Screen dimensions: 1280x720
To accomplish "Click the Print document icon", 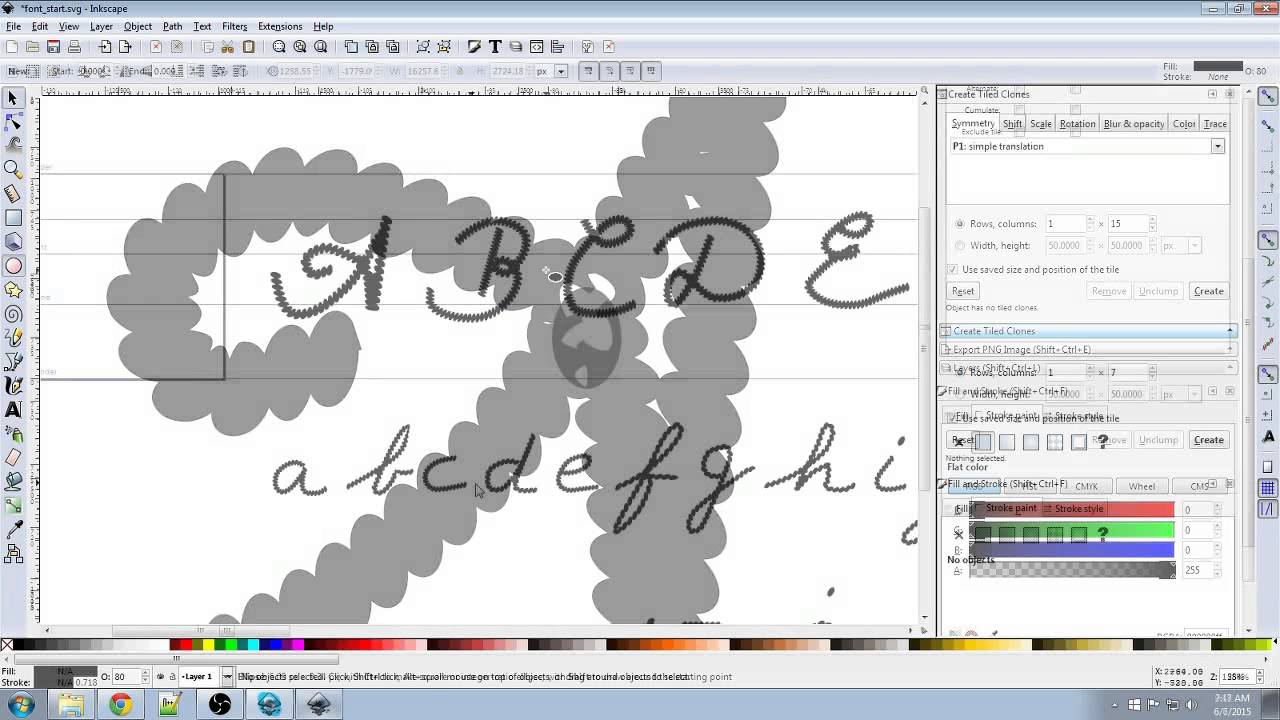I will click(76, 47).
